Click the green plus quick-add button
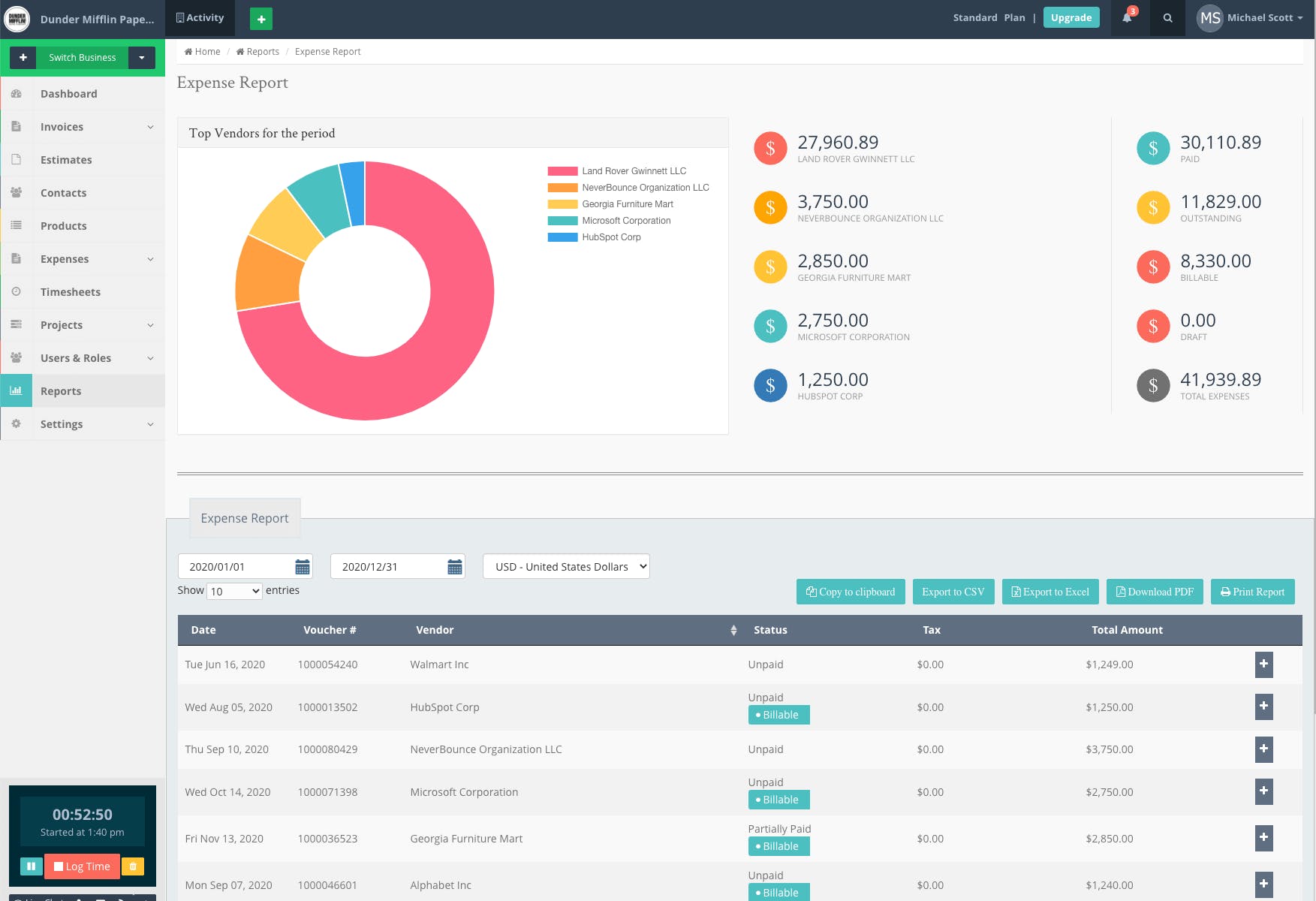Viewport: 1316px width, 901px height. click(x=261, y=19)
